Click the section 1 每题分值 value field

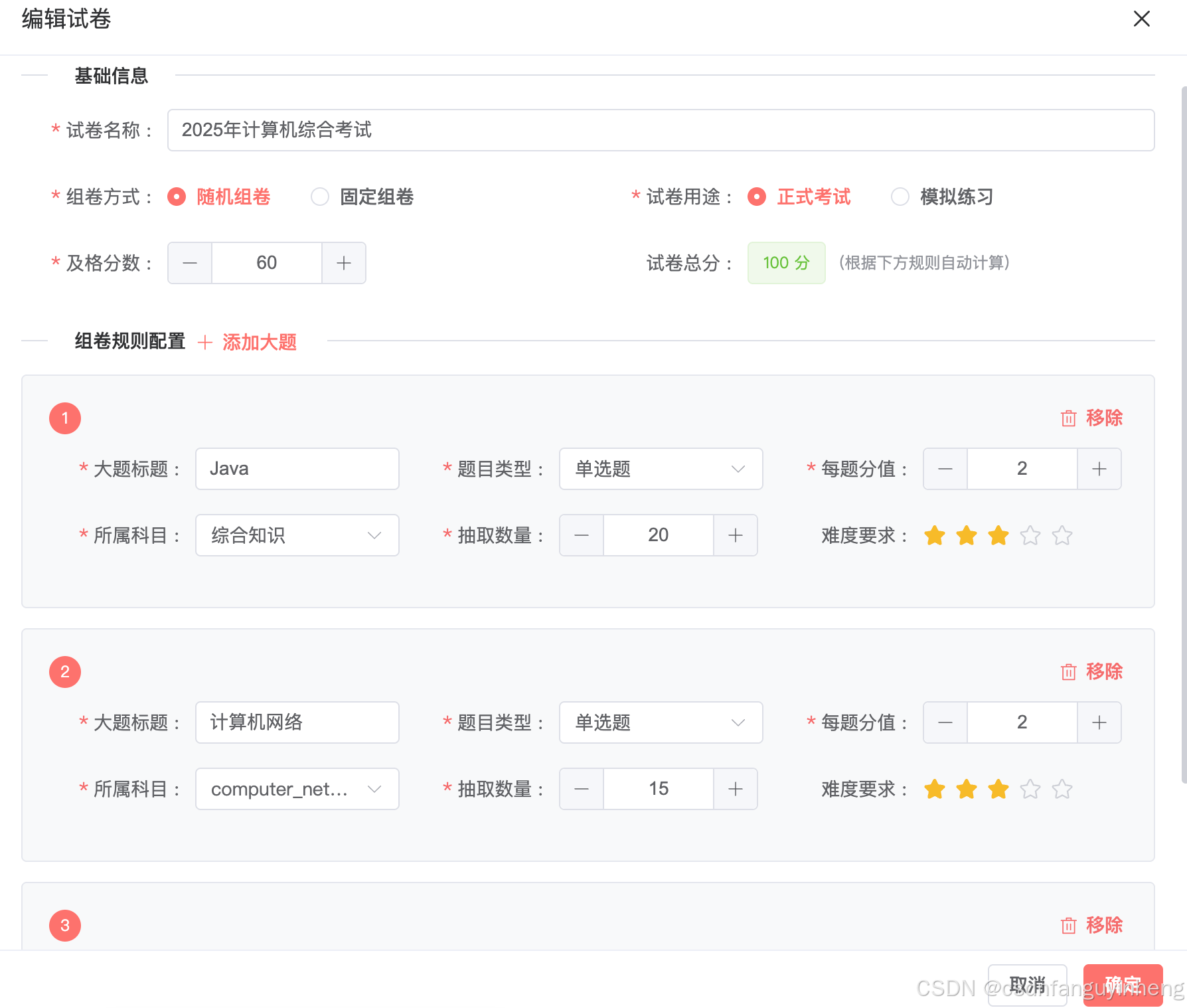click(1022, 469)
